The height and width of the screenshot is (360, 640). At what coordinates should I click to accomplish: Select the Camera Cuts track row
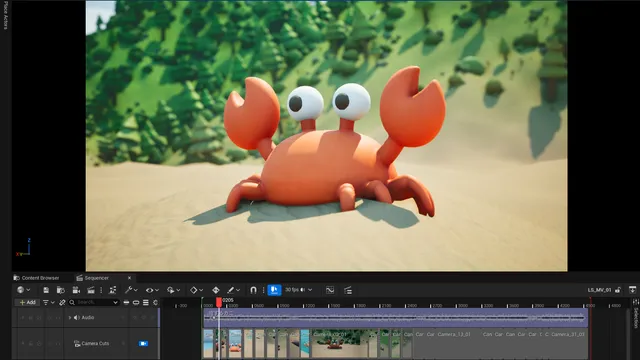click(85, 344)
